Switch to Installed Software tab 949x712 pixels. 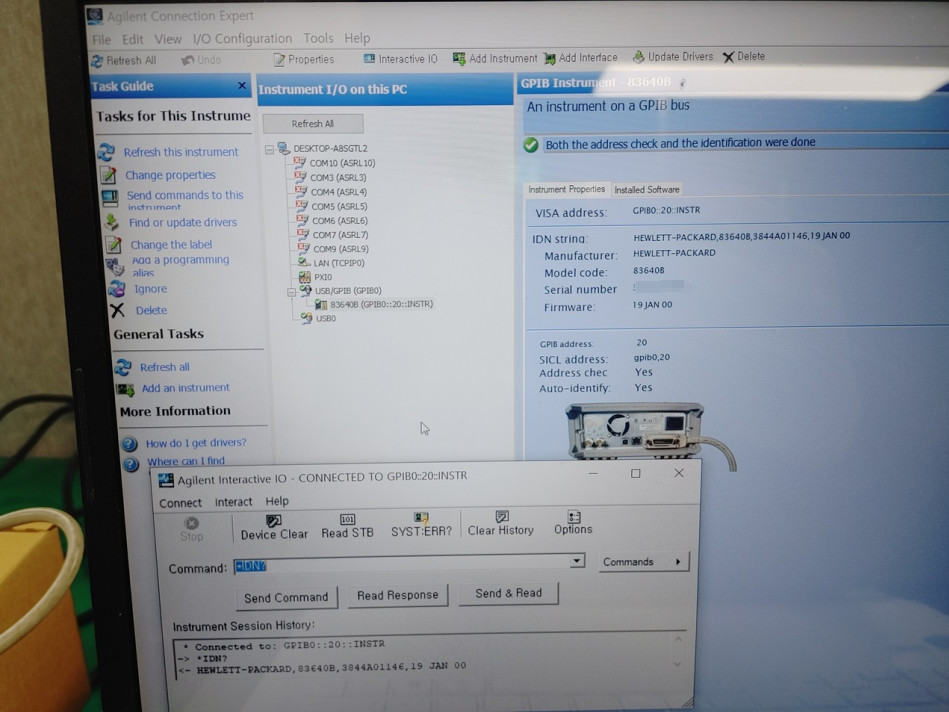(647, 190)
